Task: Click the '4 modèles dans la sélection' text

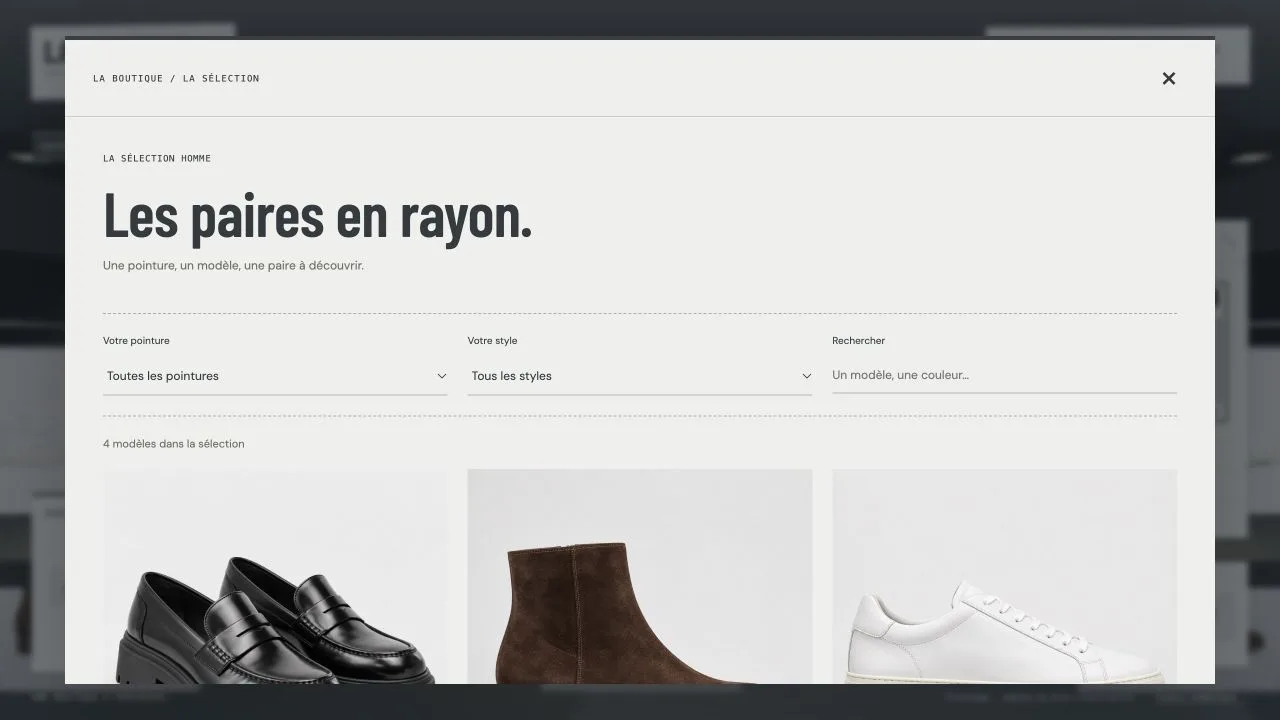Action: pyautogui.click(x=174, y=444)
